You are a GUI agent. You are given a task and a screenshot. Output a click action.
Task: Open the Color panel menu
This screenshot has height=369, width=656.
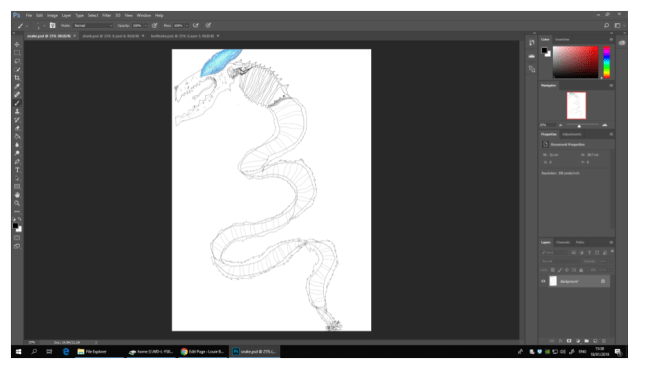[x=611, y=39]
